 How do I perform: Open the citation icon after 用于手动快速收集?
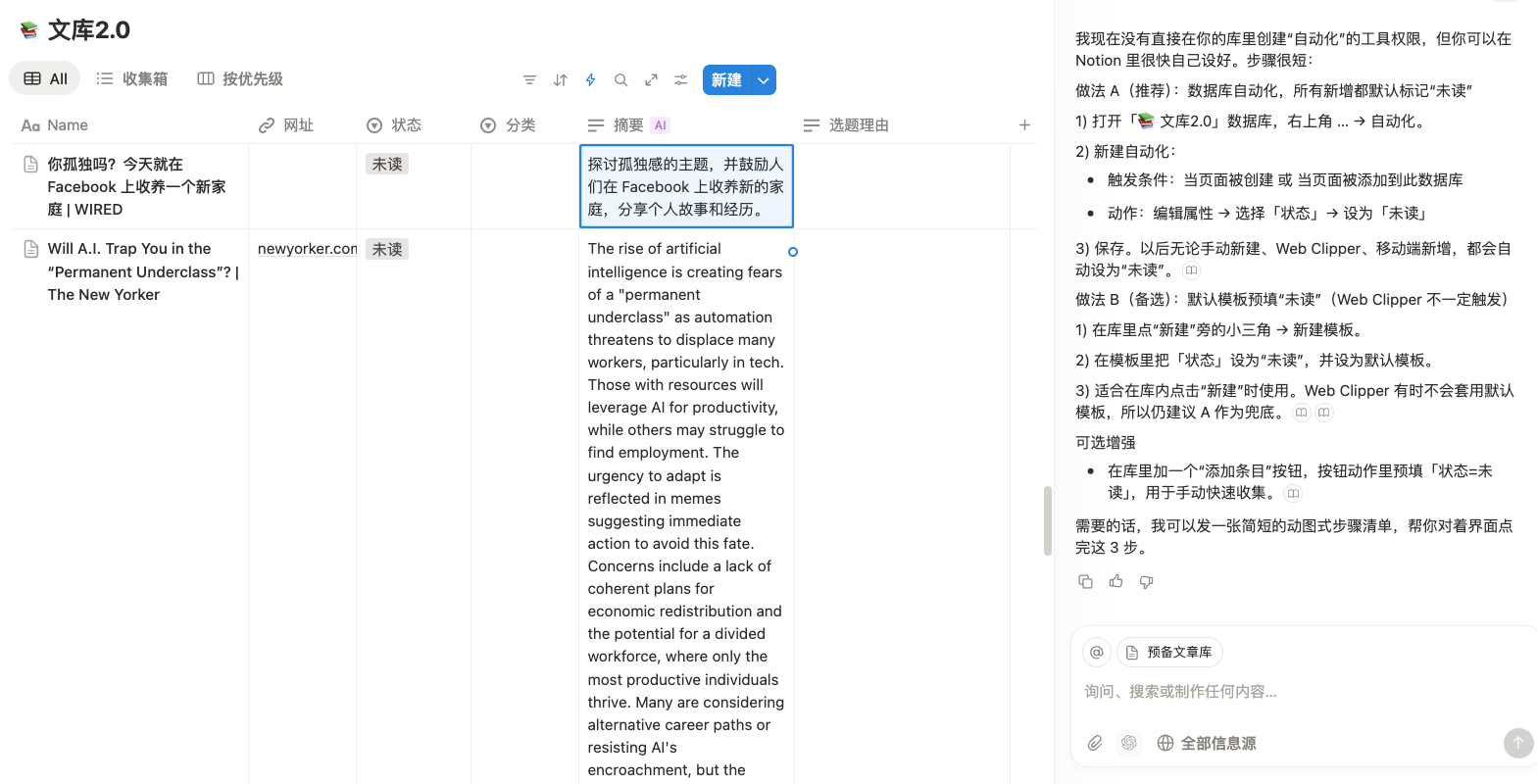tap(1293, 493)
